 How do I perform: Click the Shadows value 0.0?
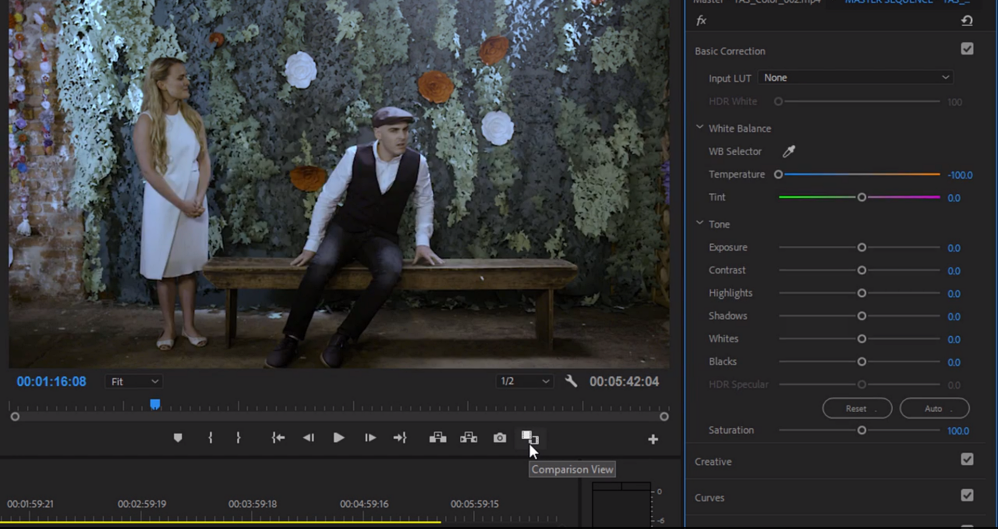pyautogui.click(x=953, y=316)
